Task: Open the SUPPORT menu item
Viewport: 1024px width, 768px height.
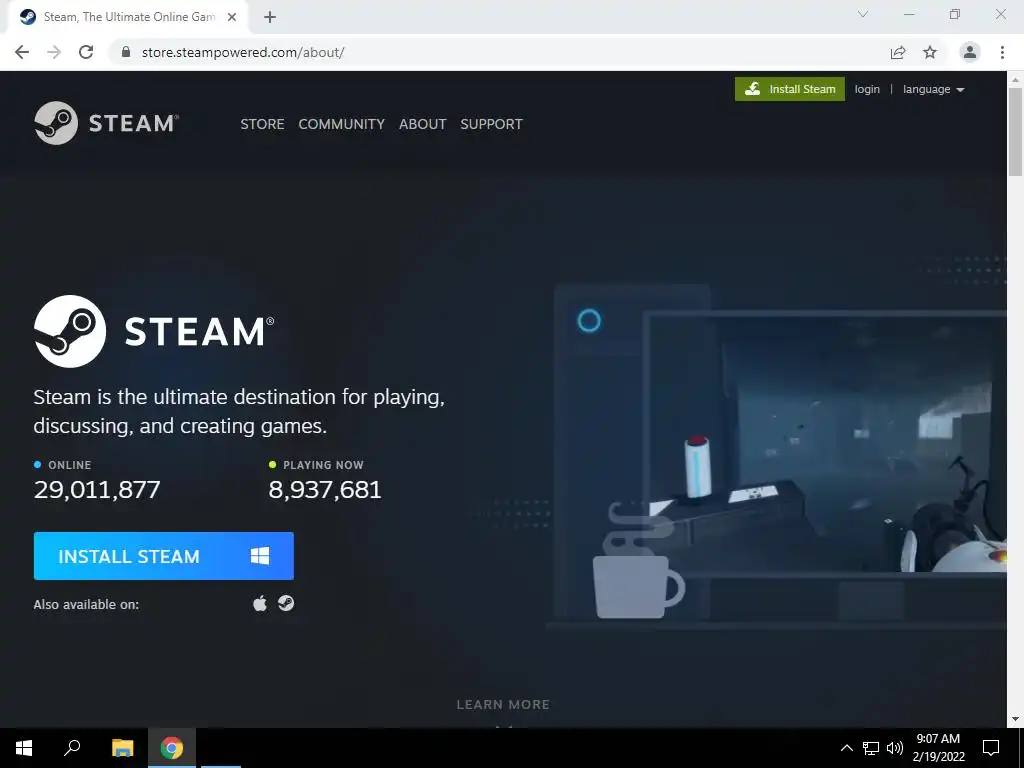Action: pyautogui.click(x=491, y=124)
